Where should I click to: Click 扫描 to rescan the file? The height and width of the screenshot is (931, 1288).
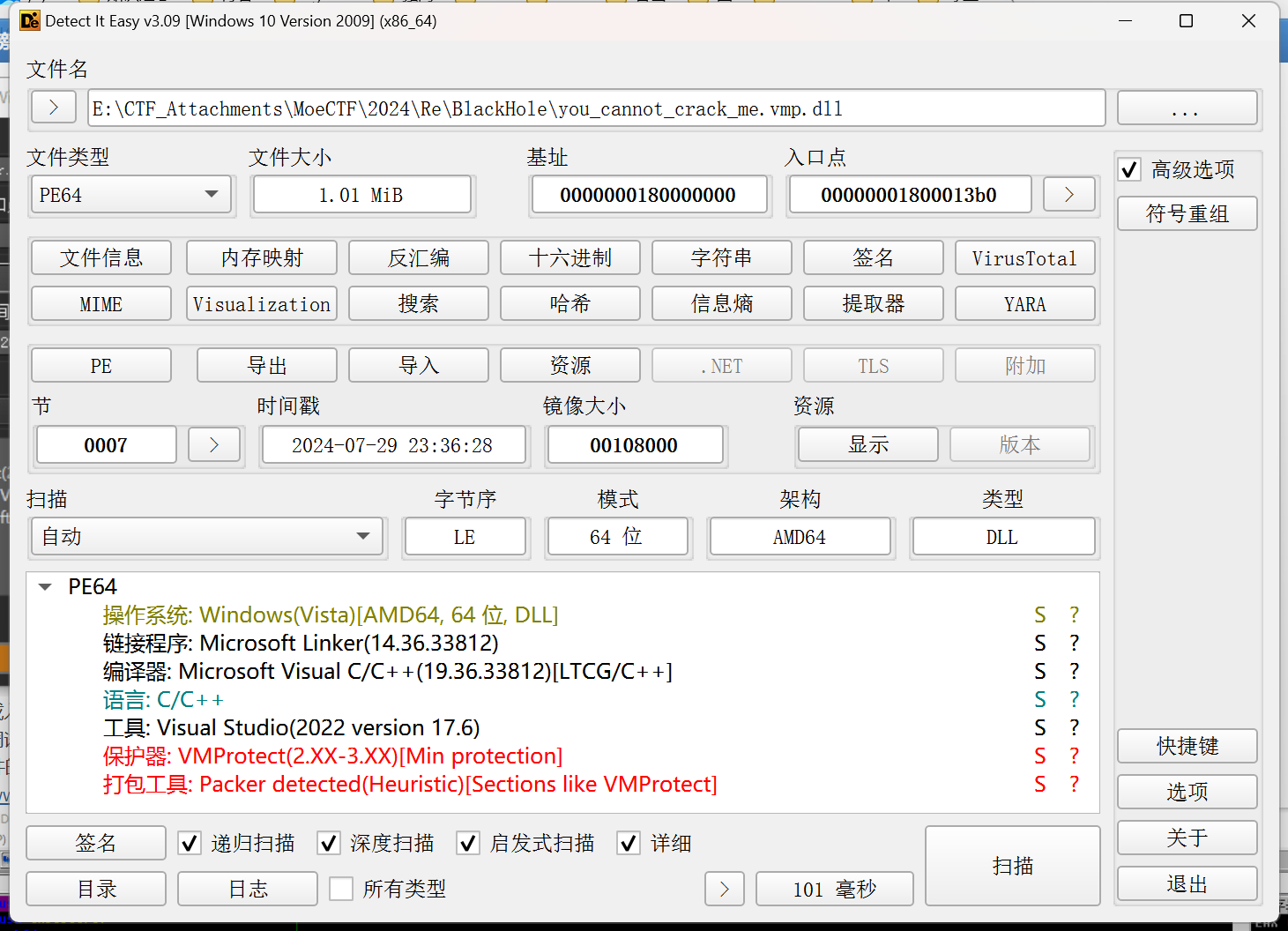1012,865
